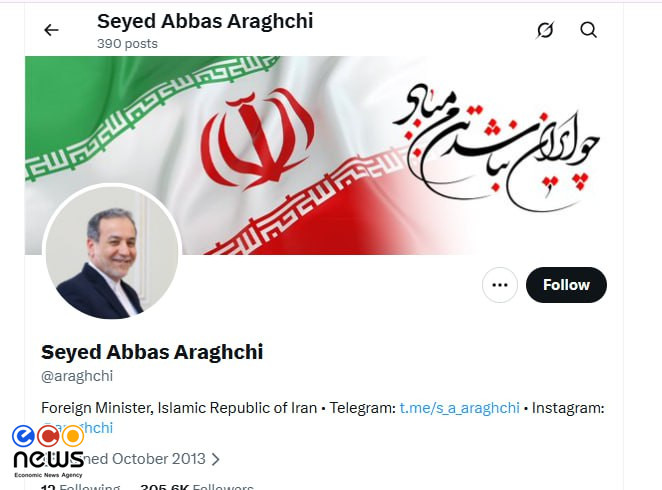Click the 390 posts count
This screenshot has height=490, width=662.
click(127, 43)
